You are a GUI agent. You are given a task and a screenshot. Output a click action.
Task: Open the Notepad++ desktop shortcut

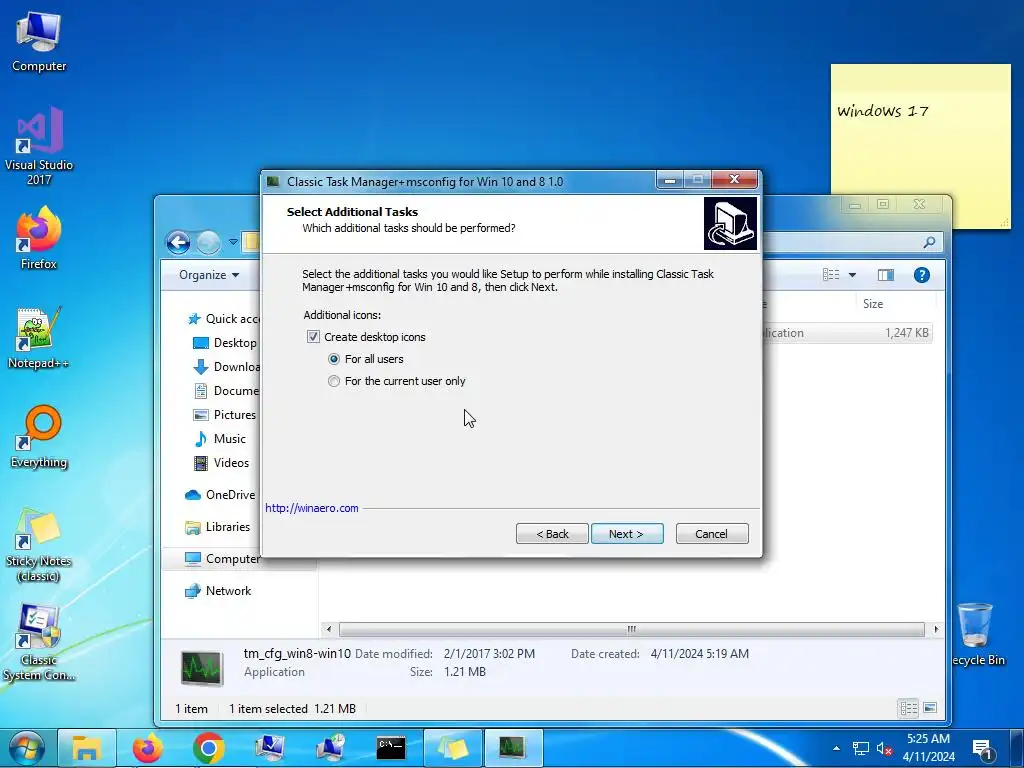[39, 337]
